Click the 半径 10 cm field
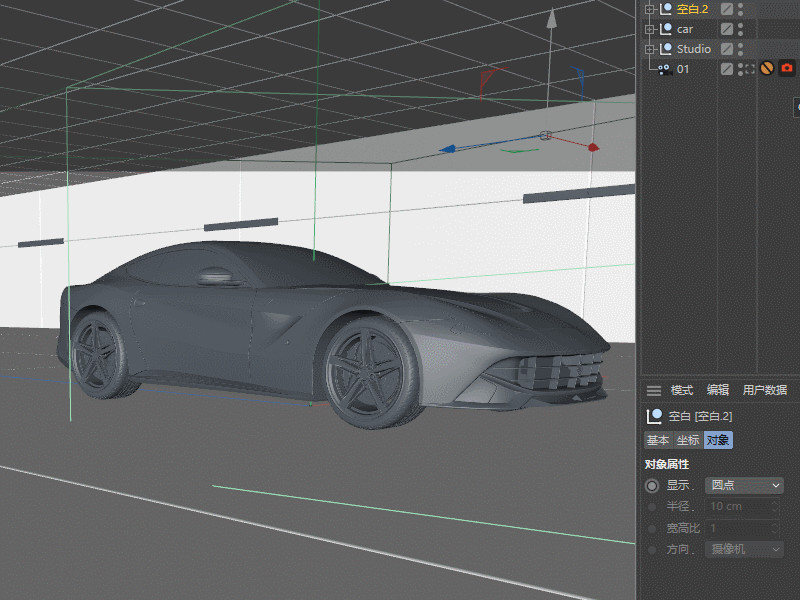Viewport: 800px width, 600px height. pyautogui.click(x=744, y=507)
